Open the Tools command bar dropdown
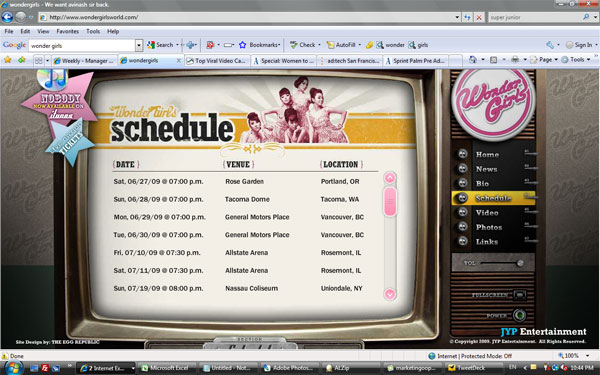This screenshot has width=600, height=375. pos(576,60)
